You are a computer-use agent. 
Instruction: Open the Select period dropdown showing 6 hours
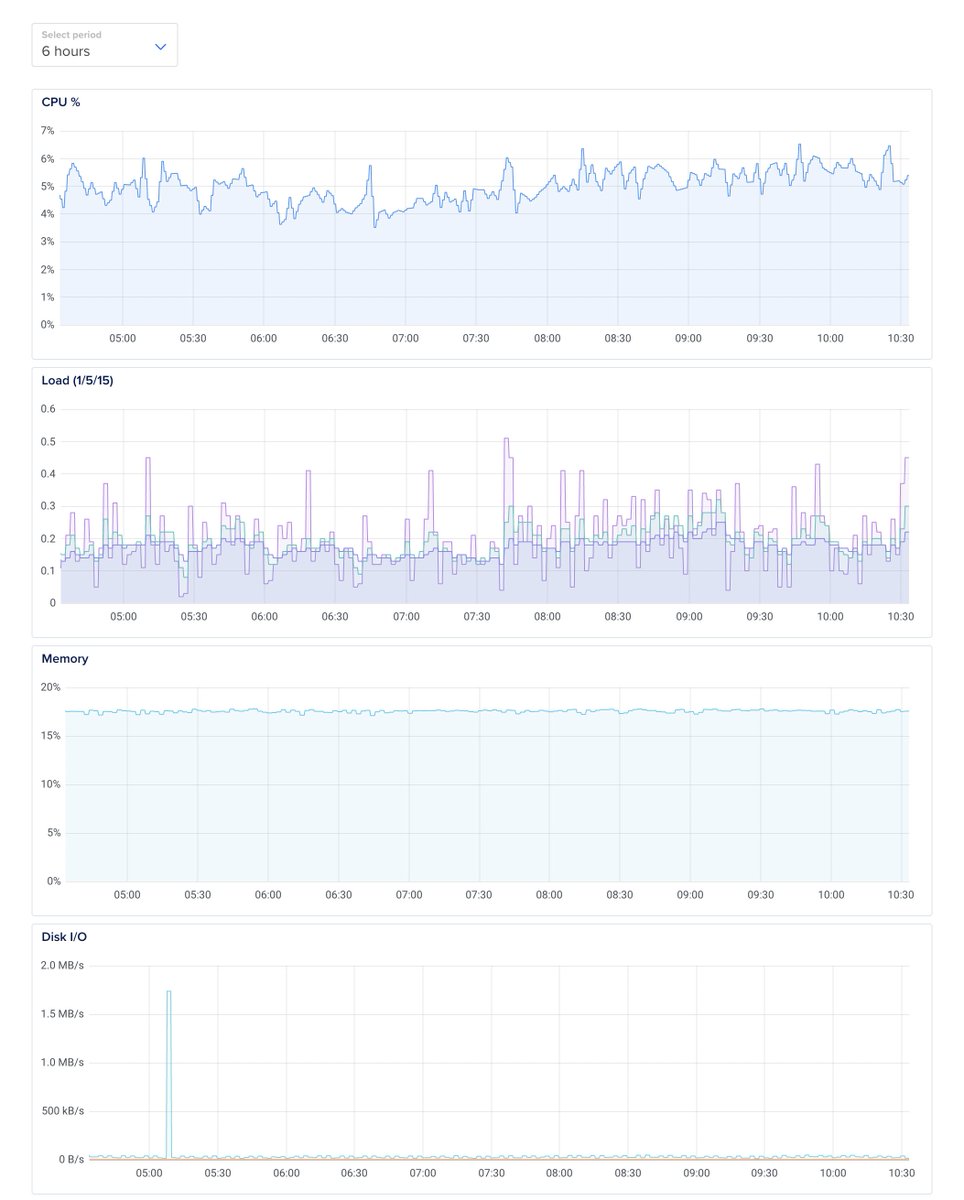105,45
